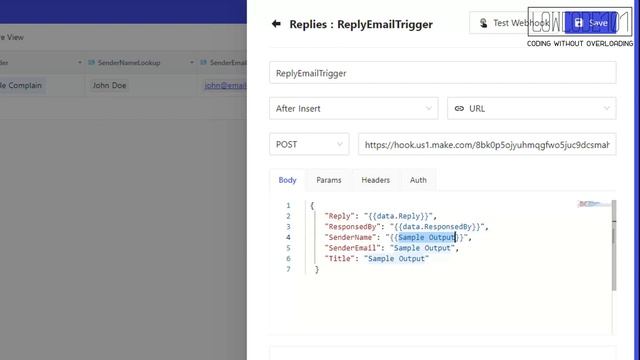This screenshot has height=360, width=640.
Task: Open the POST method dropdown
Action: pos(309,144)
